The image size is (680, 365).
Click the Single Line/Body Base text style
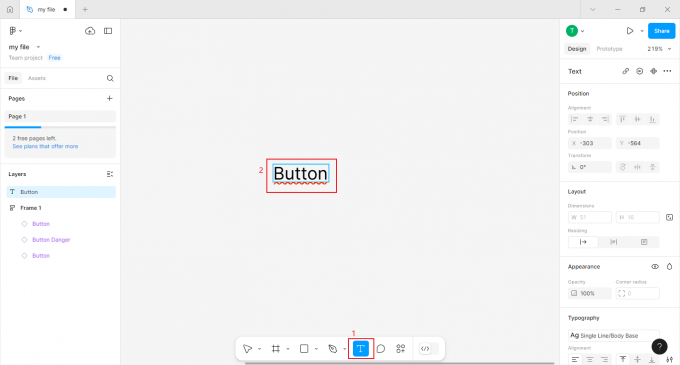(x=613, y=336)
